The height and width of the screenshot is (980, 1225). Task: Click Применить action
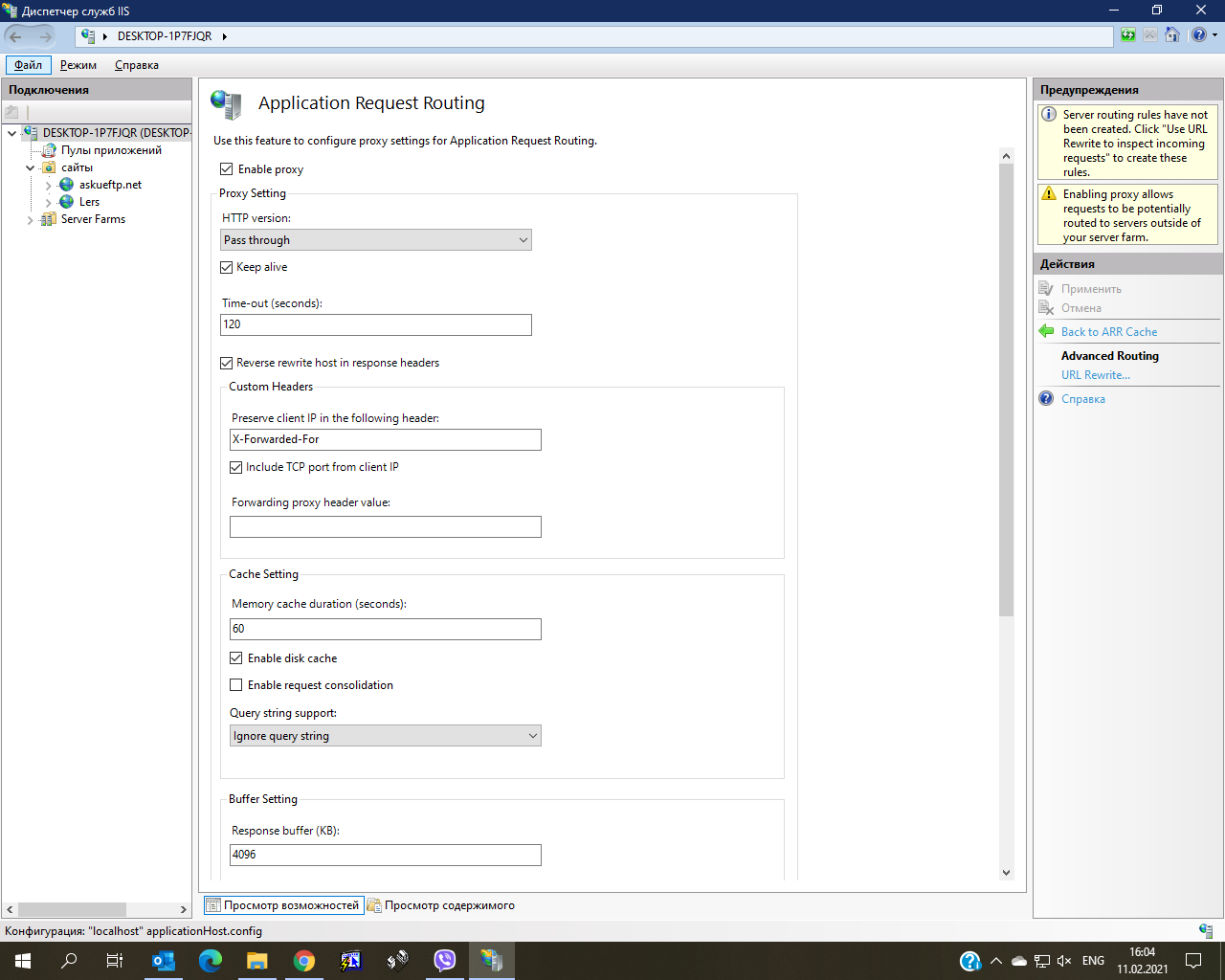(x=1091, y=289)
